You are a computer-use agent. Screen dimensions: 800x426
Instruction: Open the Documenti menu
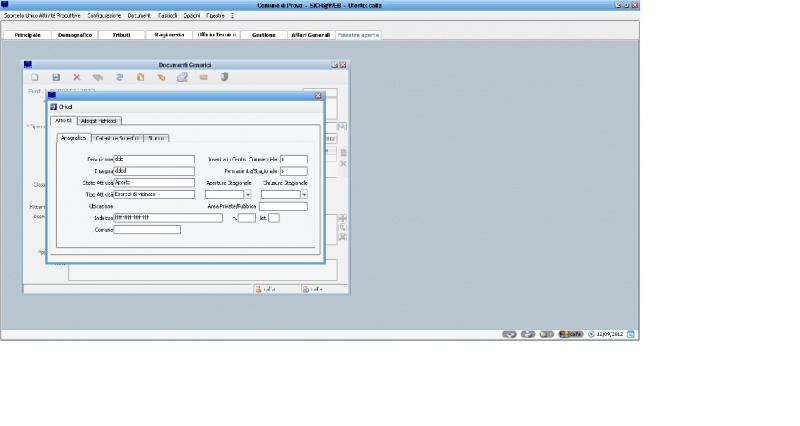click(139, 16)
